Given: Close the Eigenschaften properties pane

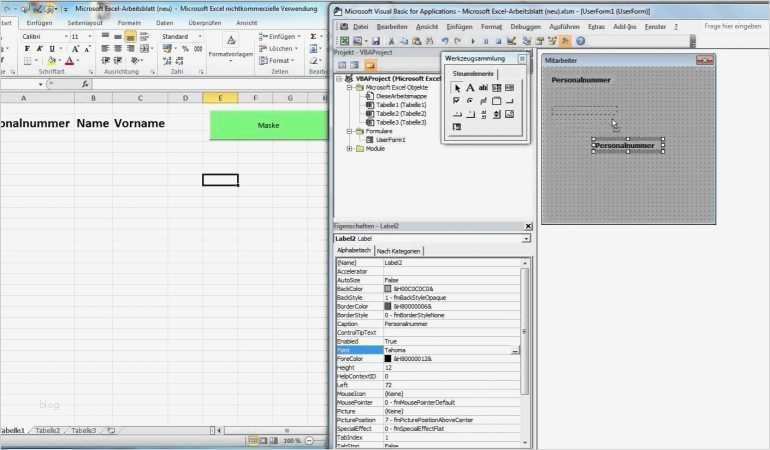Looking at the screenshot, I should pyautogui.click(x=528, y=226).
